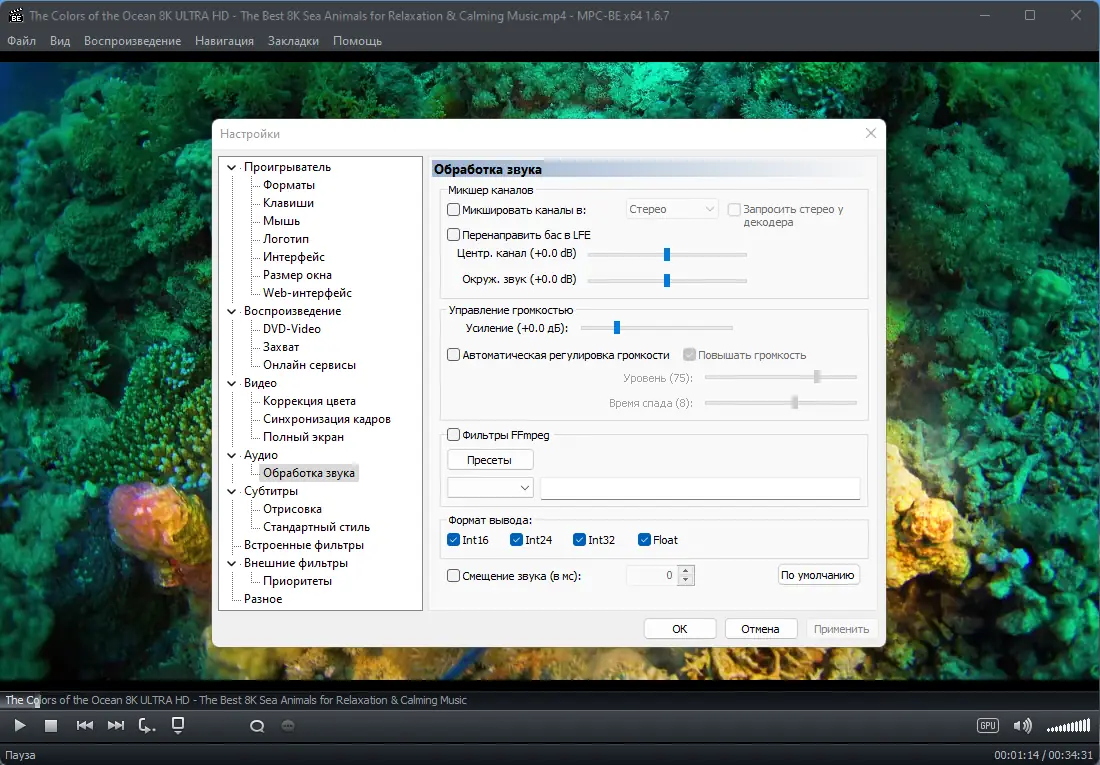Enable Смещение звука (в мс) checkbox

point(453,576)
